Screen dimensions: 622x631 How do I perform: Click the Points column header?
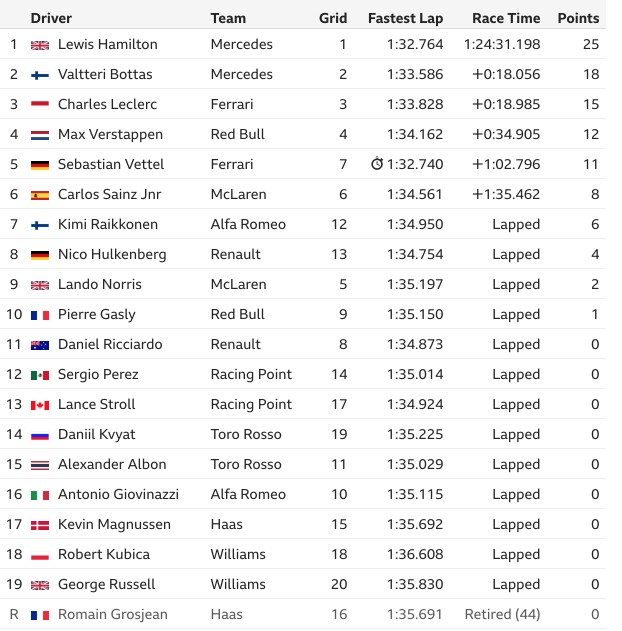click(578, 18)
